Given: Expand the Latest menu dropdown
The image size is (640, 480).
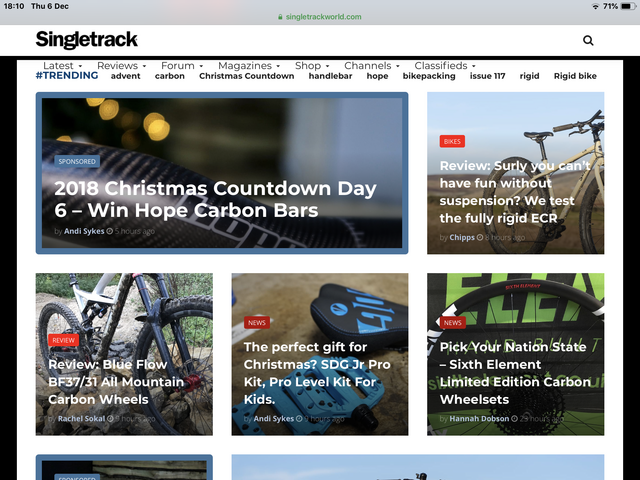Looking at the screenshot, I should 62,65.
